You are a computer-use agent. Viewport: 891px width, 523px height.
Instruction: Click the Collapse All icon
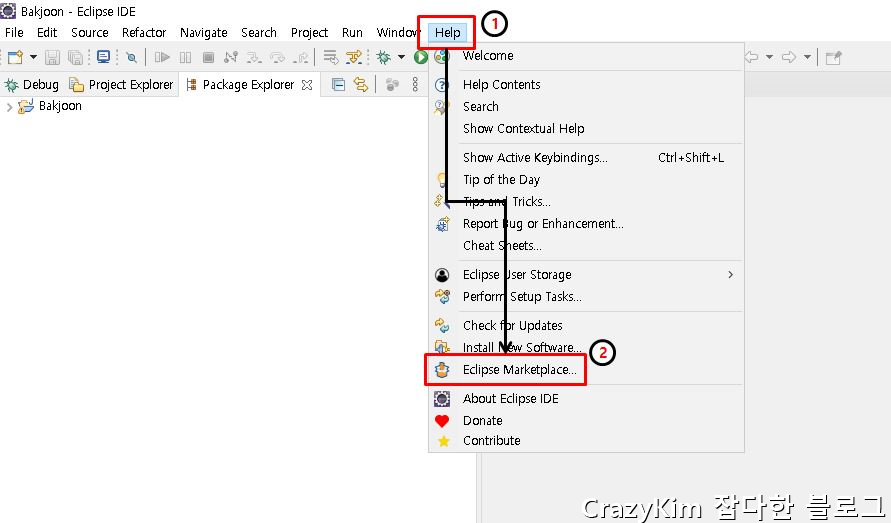pyautogui.click(x=338, y=85)
